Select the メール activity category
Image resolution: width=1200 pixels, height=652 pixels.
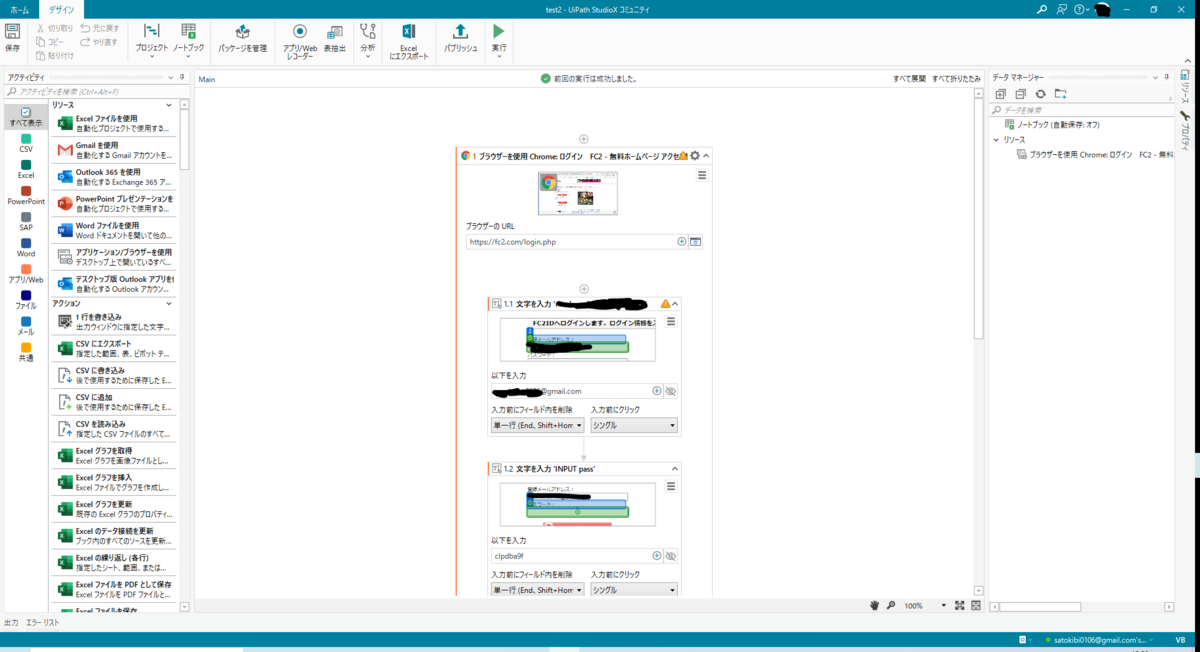coord(26,325)
